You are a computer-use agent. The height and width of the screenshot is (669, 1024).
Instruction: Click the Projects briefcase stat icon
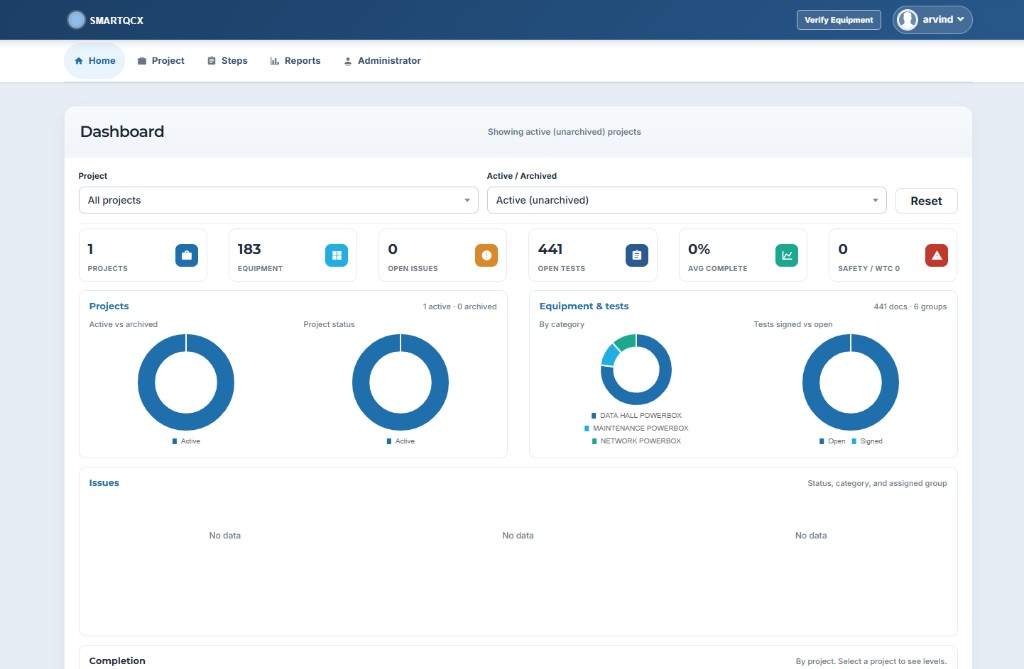(186, 255)
